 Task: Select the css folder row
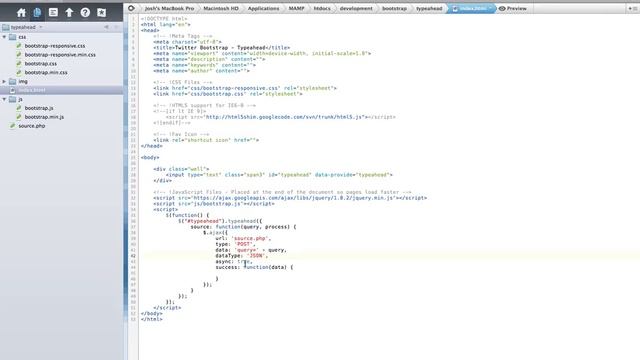click(61, 37)
